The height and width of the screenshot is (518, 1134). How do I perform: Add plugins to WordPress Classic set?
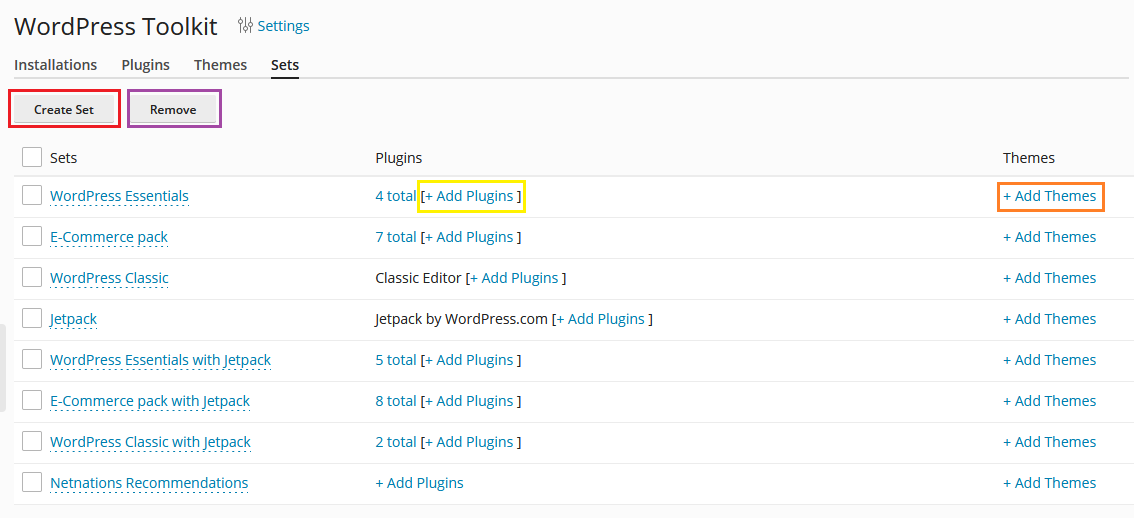pos(514,278)
